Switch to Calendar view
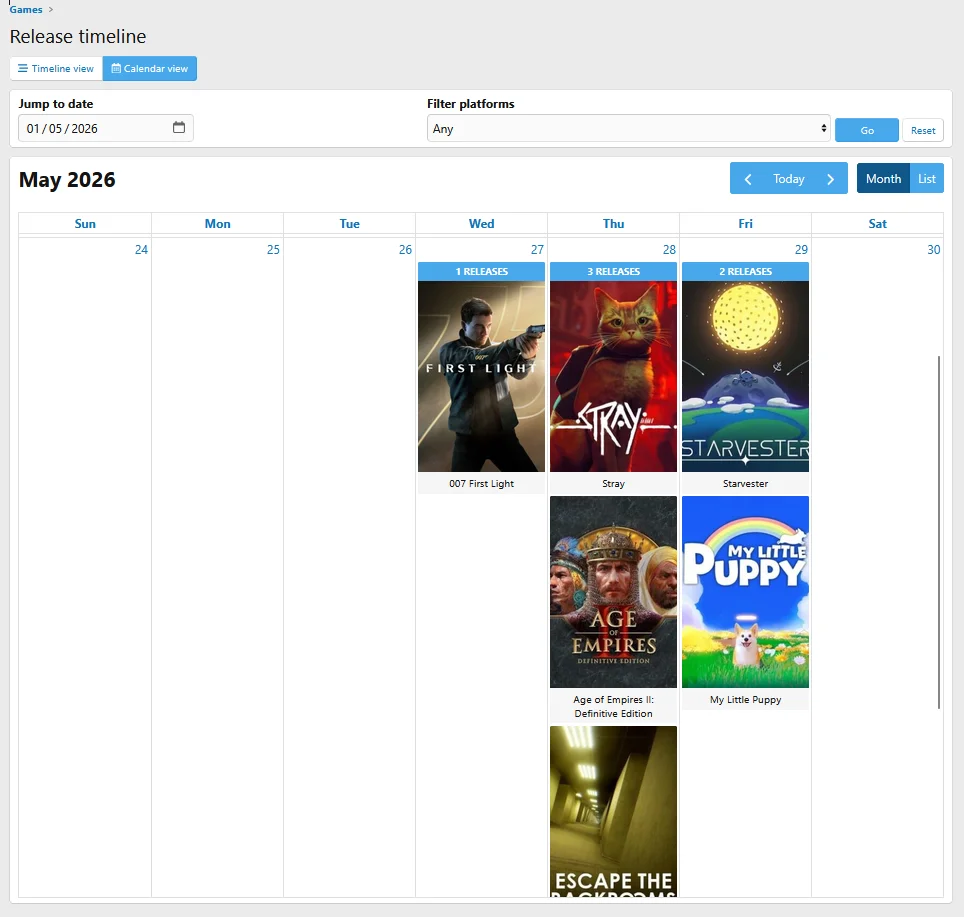The width and height of the screenshot is (964, 917). [149, 68]
